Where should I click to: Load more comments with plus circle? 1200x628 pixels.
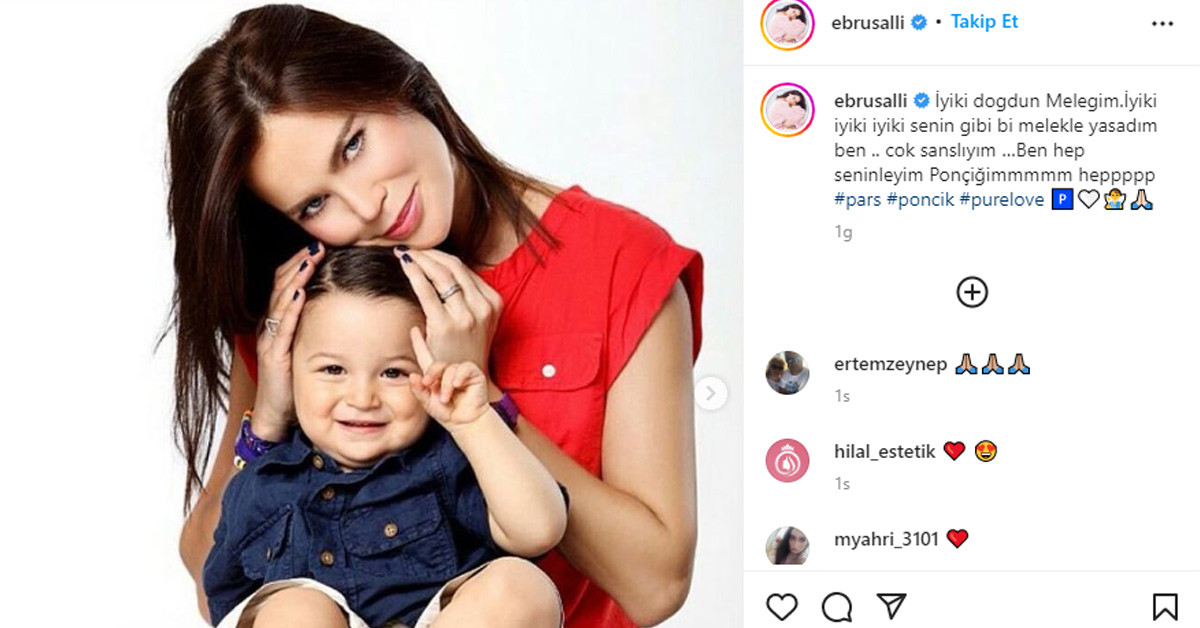[972, 292]
